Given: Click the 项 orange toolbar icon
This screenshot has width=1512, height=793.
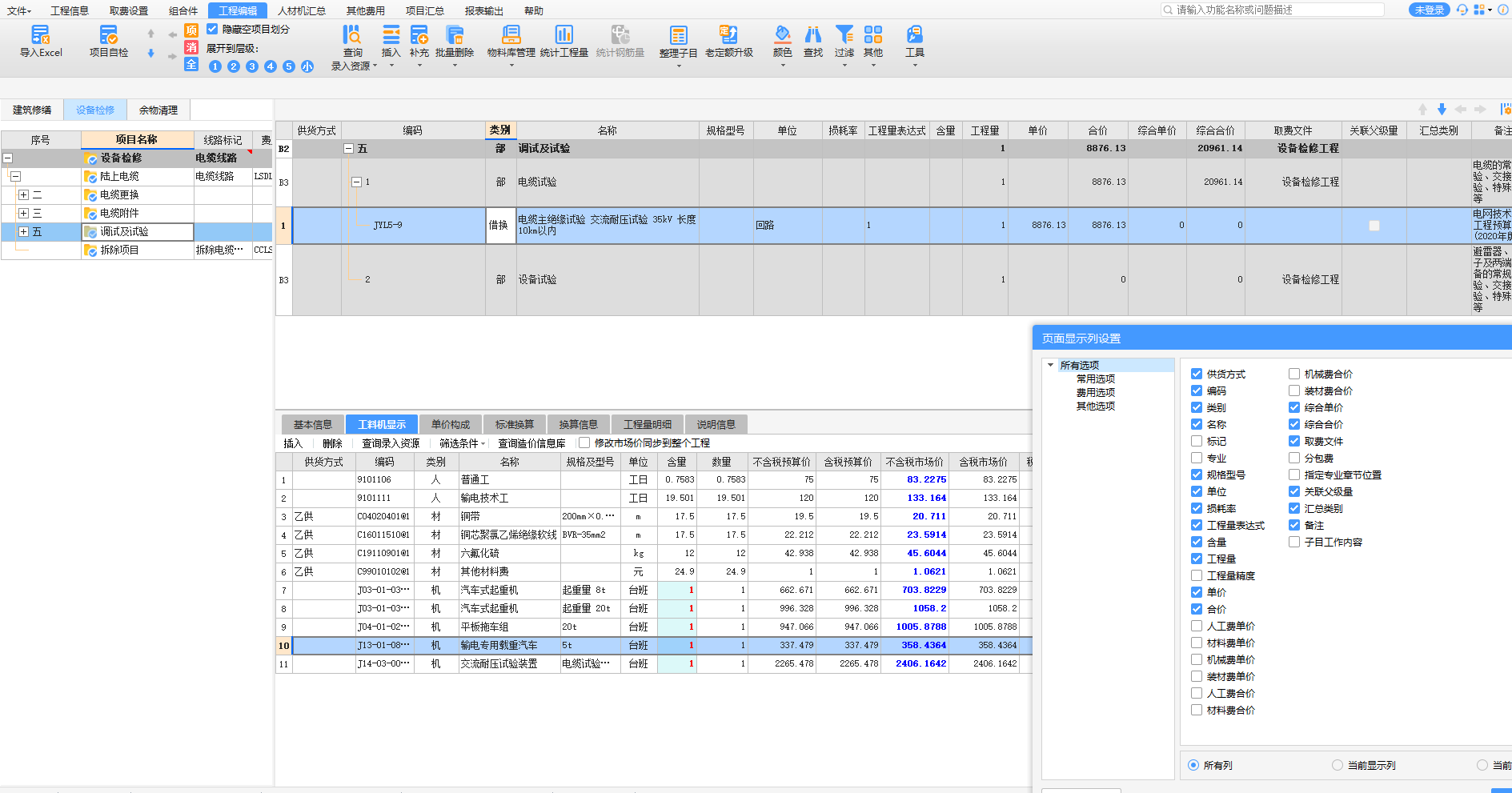Looking at the screenshot, I should [191, 30].
